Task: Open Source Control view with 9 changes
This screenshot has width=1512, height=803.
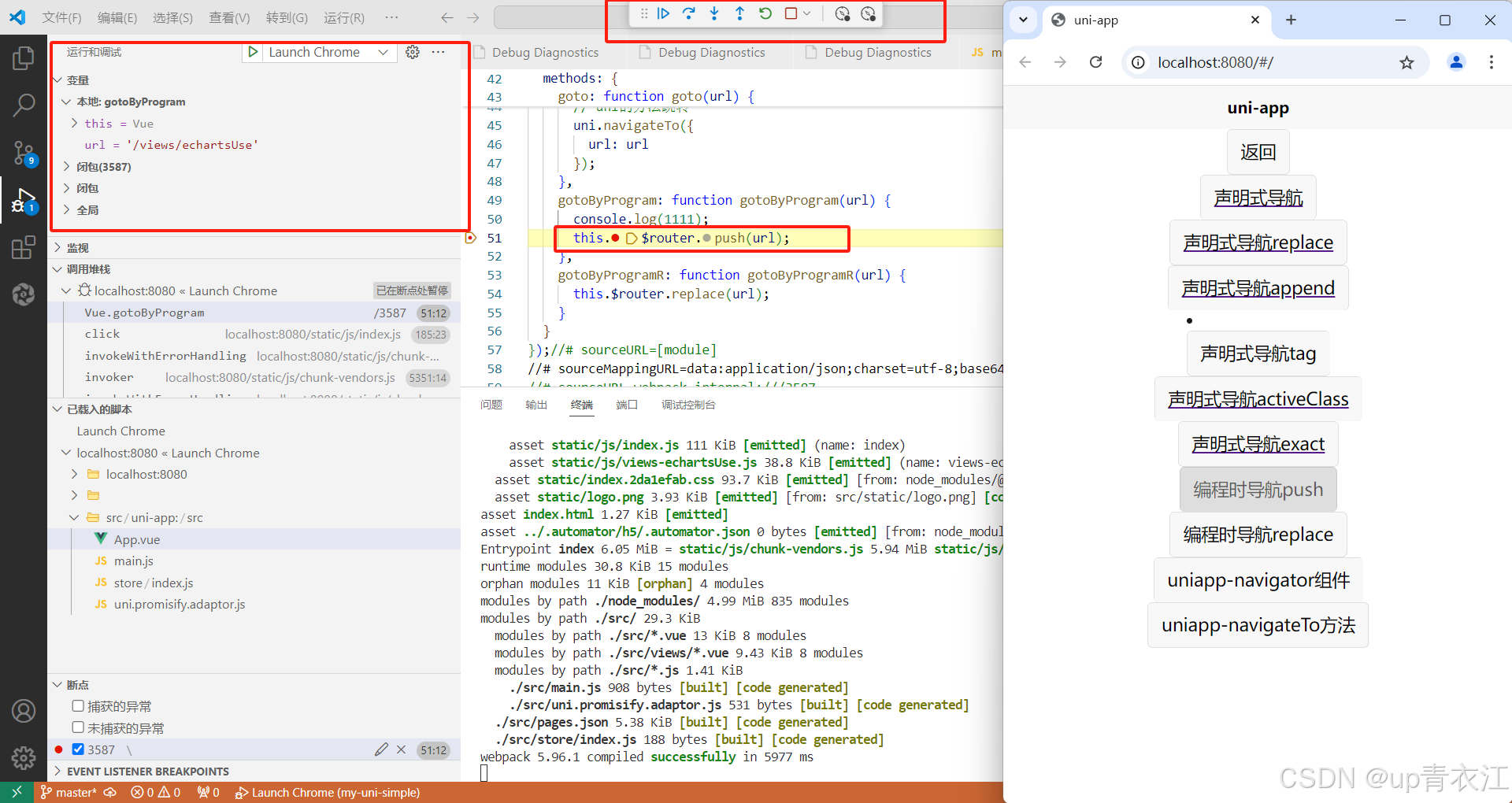Action: [24, 153]
